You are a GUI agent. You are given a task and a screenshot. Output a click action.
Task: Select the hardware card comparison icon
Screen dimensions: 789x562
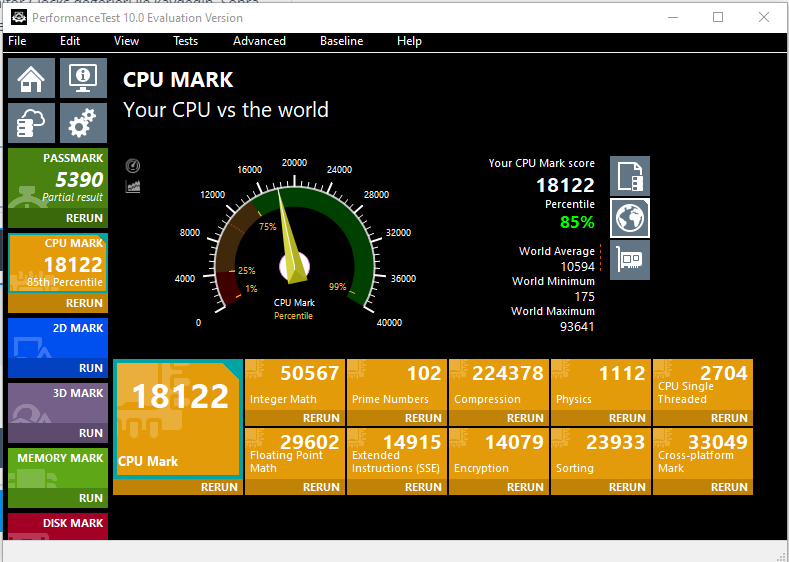[x=630, y=260]
